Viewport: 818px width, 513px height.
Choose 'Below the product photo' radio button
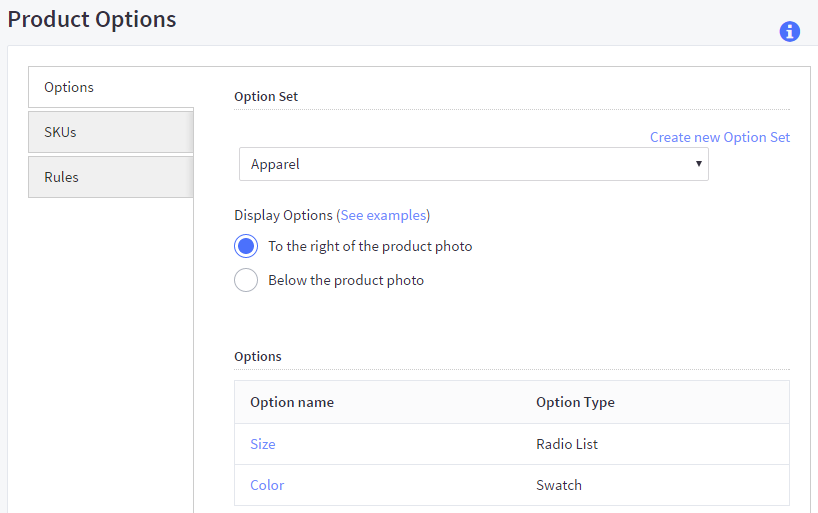246,280
